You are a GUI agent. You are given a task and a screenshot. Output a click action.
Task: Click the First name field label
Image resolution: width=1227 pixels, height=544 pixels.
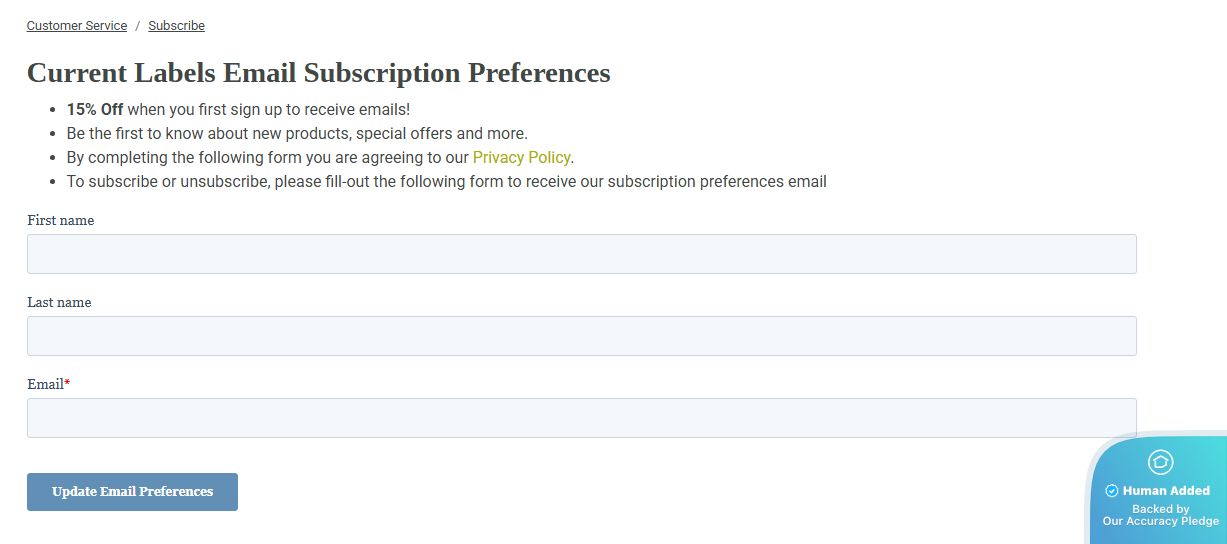pos(60,221)
